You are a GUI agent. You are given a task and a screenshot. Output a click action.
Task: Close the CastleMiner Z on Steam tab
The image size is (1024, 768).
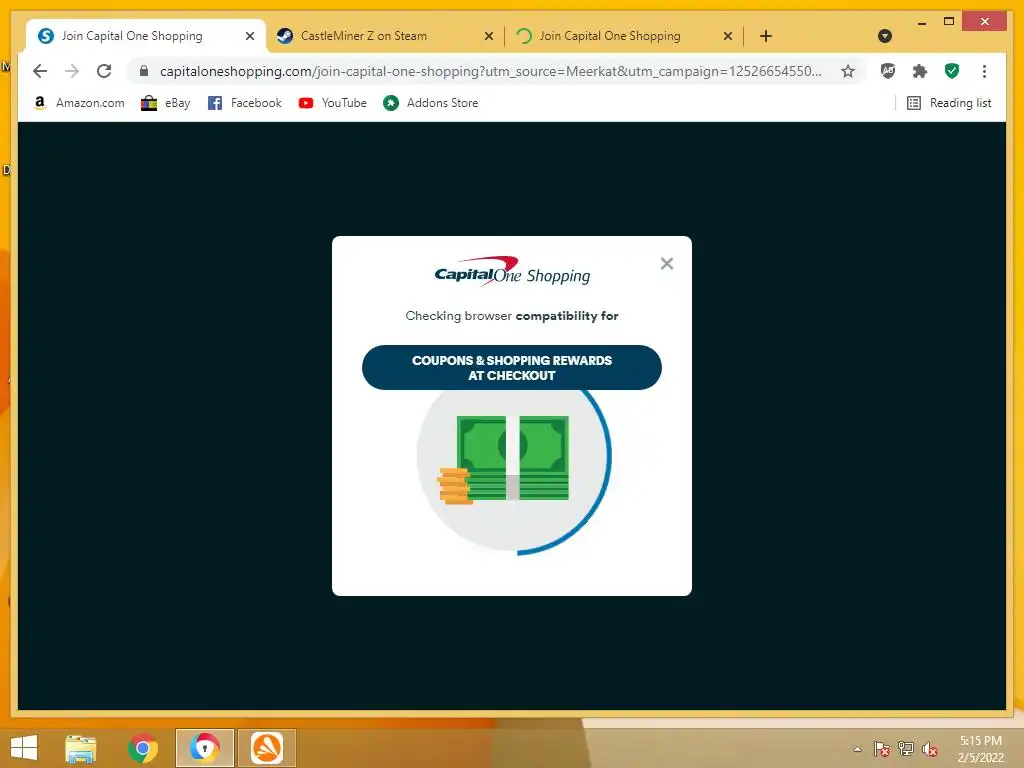coord(488,36)
